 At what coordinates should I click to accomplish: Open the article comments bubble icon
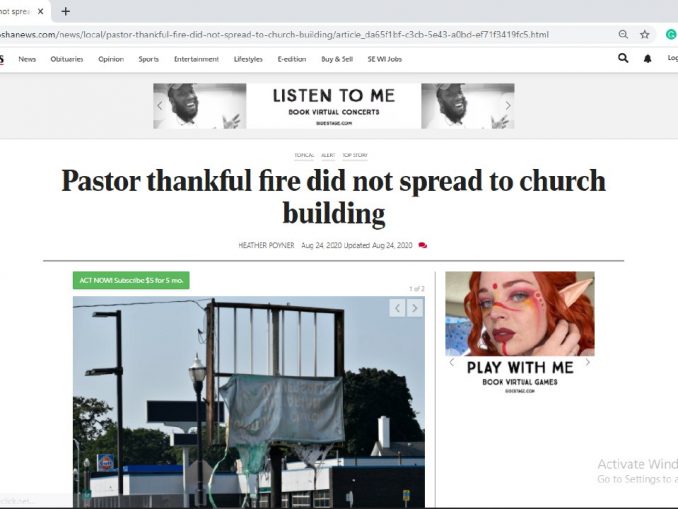(x=422, y=245)
